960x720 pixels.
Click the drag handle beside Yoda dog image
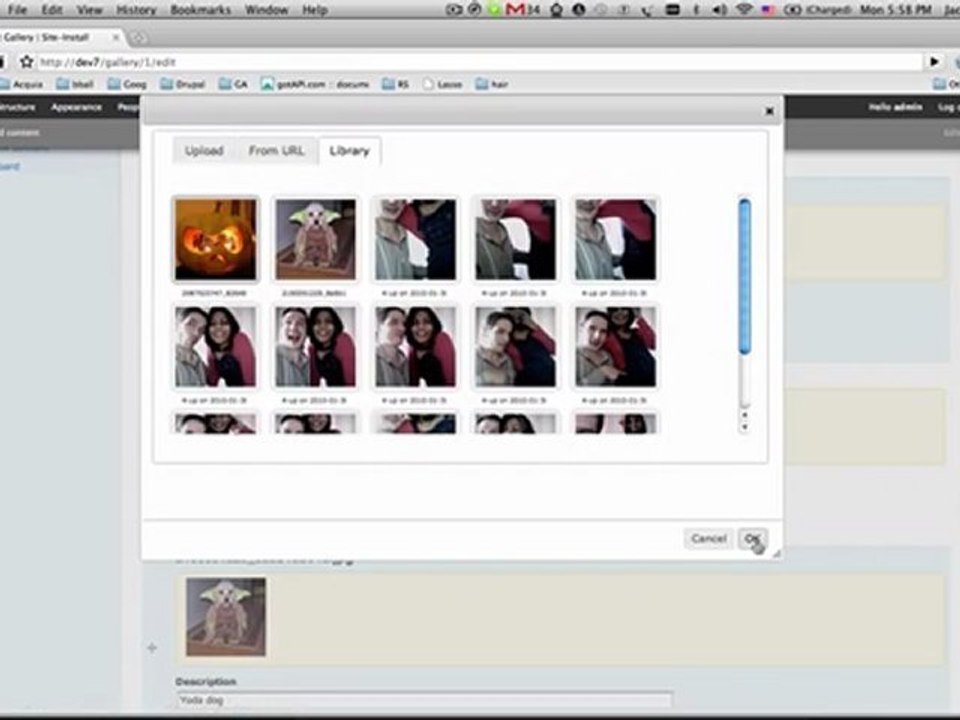tap(152, 647)
